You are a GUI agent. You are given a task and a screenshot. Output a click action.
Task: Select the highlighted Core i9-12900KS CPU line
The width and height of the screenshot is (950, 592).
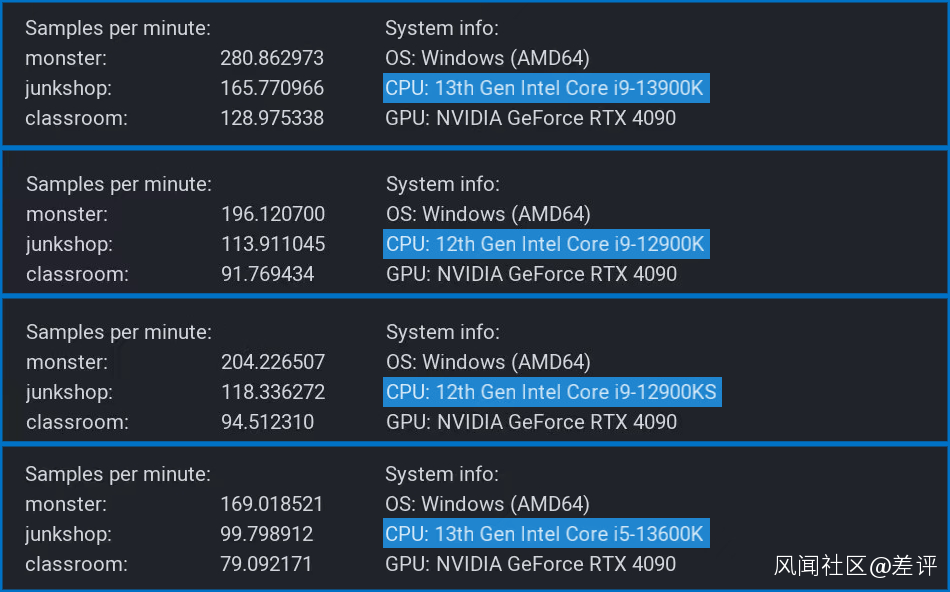pos(551,392)
